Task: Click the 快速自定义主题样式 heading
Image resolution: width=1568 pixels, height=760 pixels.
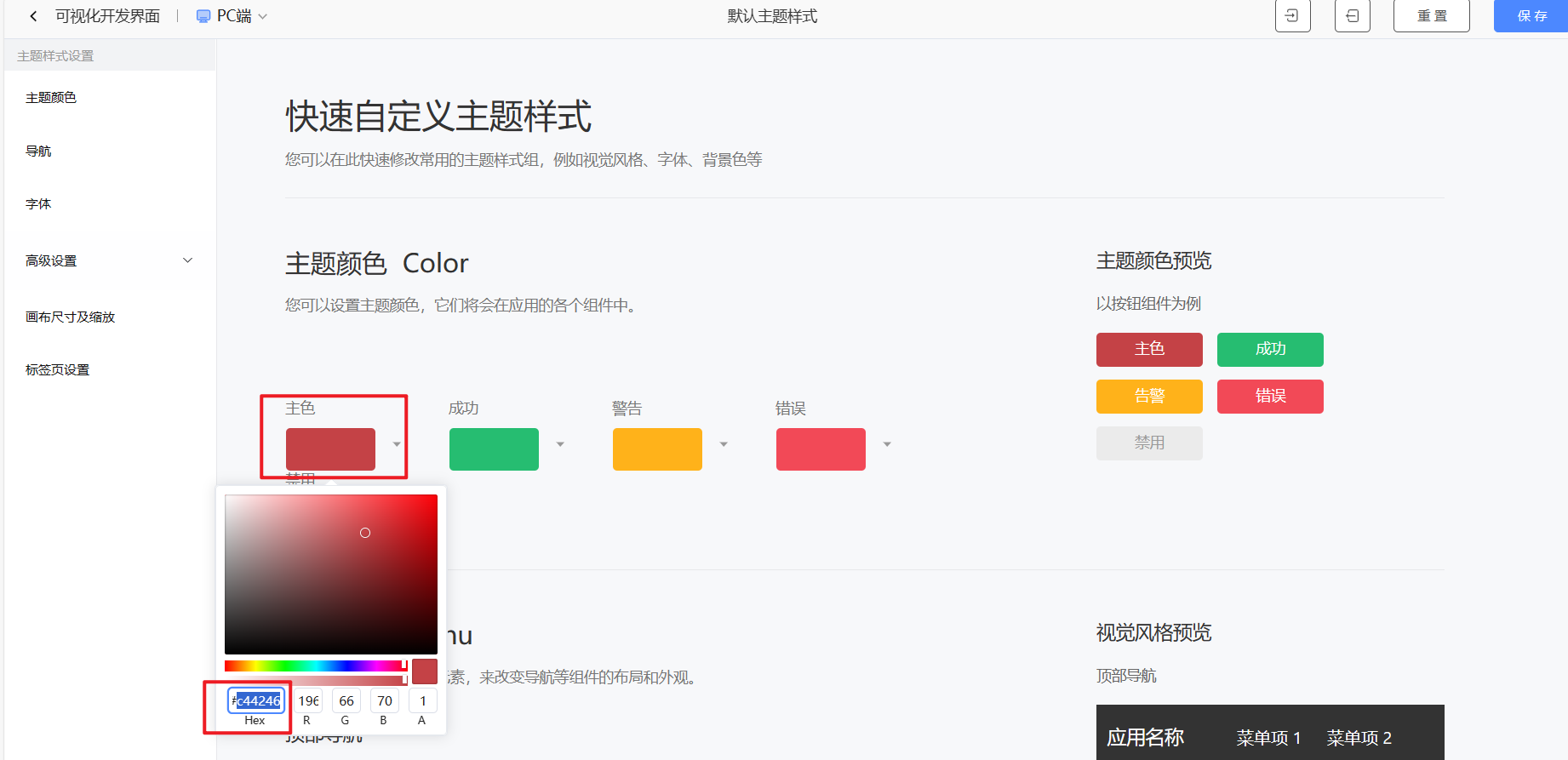Action: coord(438,117)
